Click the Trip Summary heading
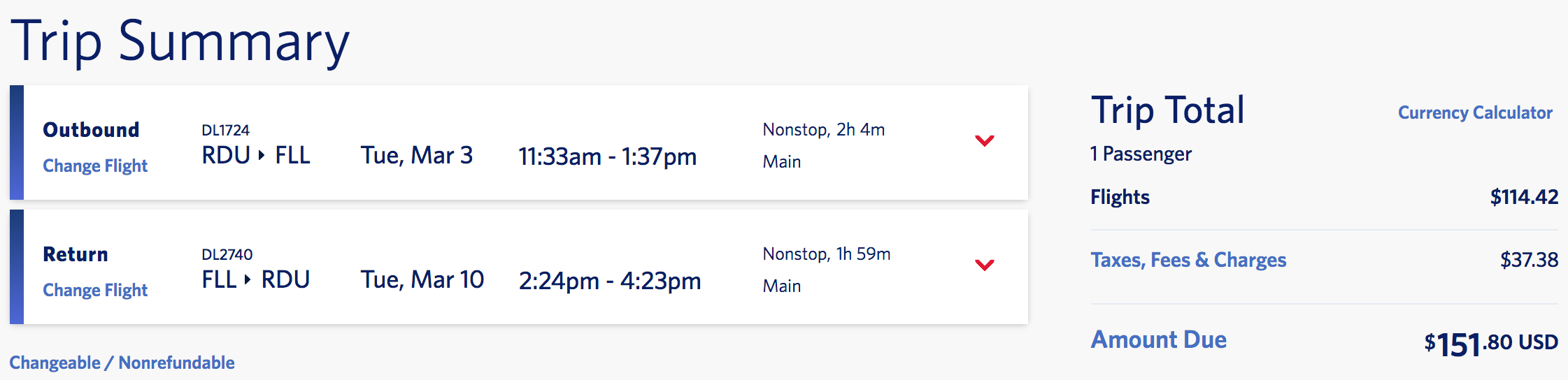The image size is (1568, 380). click(180, 42)
